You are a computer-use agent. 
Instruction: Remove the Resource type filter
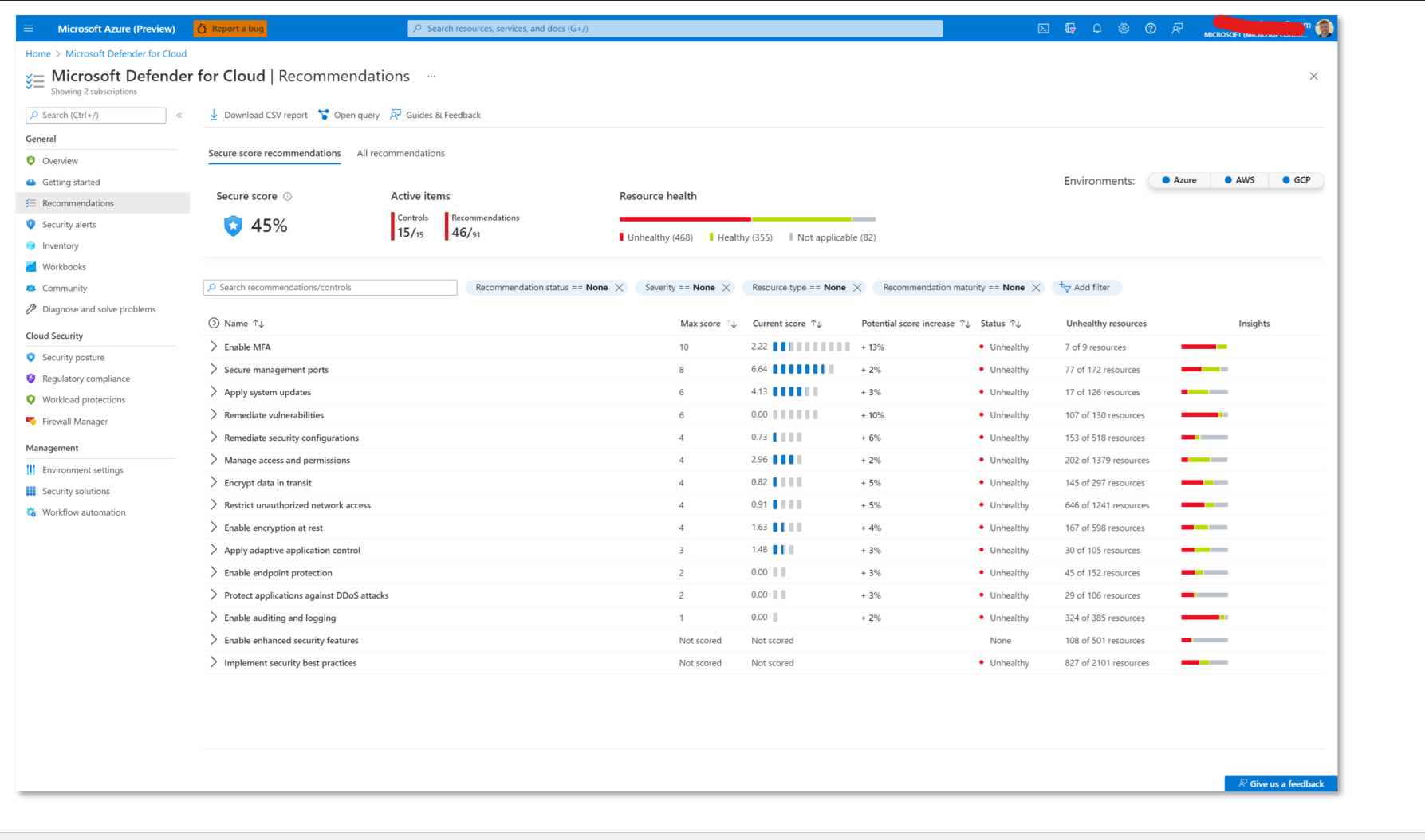857,288
